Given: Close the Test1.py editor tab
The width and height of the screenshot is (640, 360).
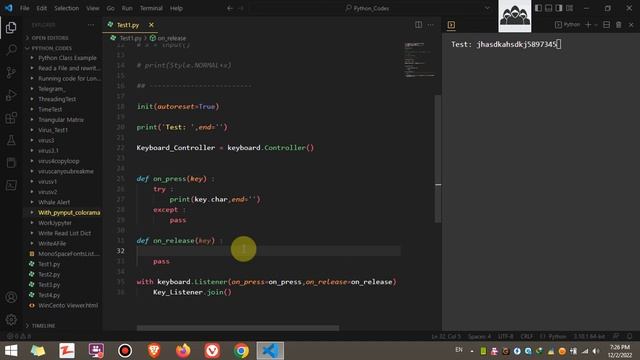Looking at the screenshot, I should [151, 25].
